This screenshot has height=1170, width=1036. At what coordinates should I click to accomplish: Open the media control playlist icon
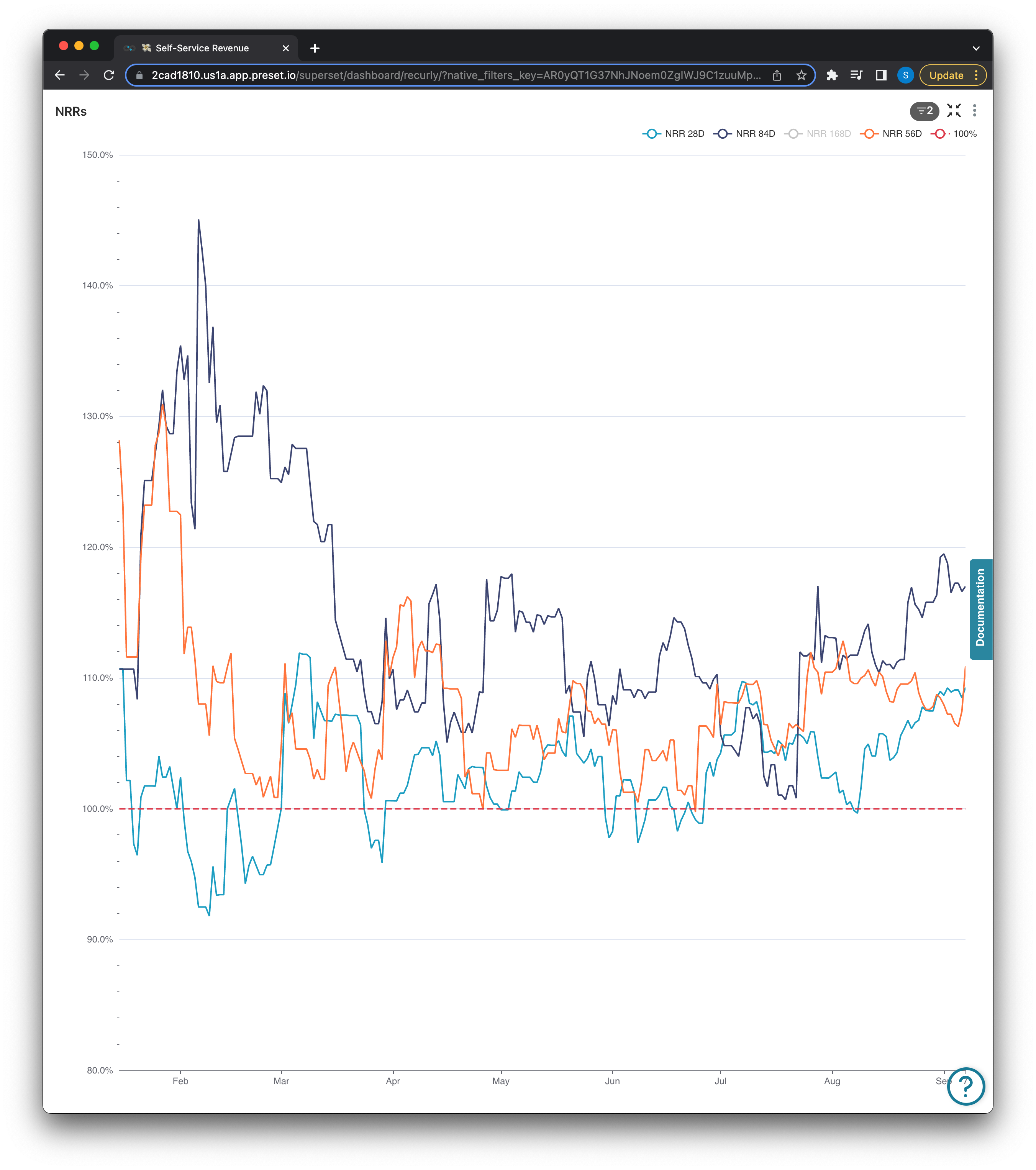tap(856, 75)
